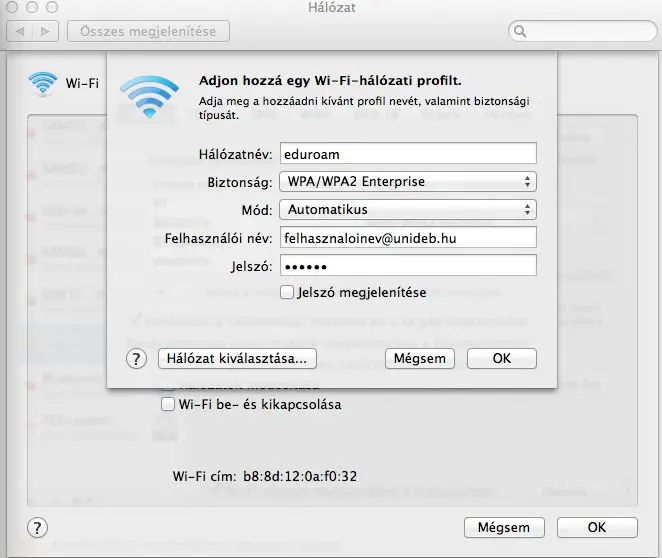Focus the Jelszó password field

[406, 266]
